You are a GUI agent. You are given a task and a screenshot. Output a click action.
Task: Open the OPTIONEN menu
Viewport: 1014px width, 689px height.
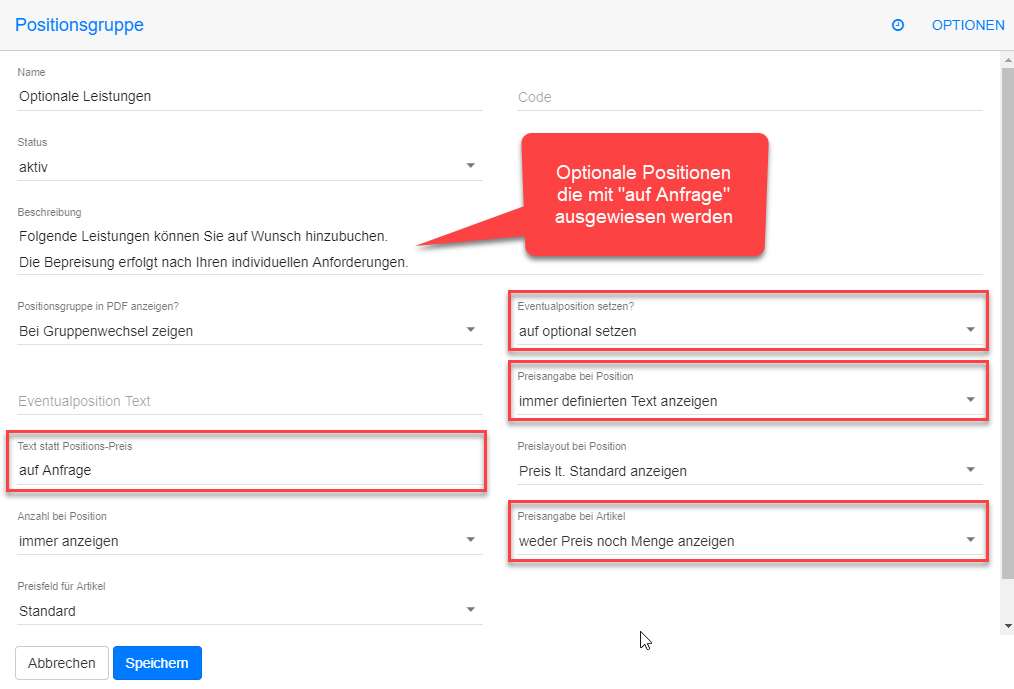967,25
